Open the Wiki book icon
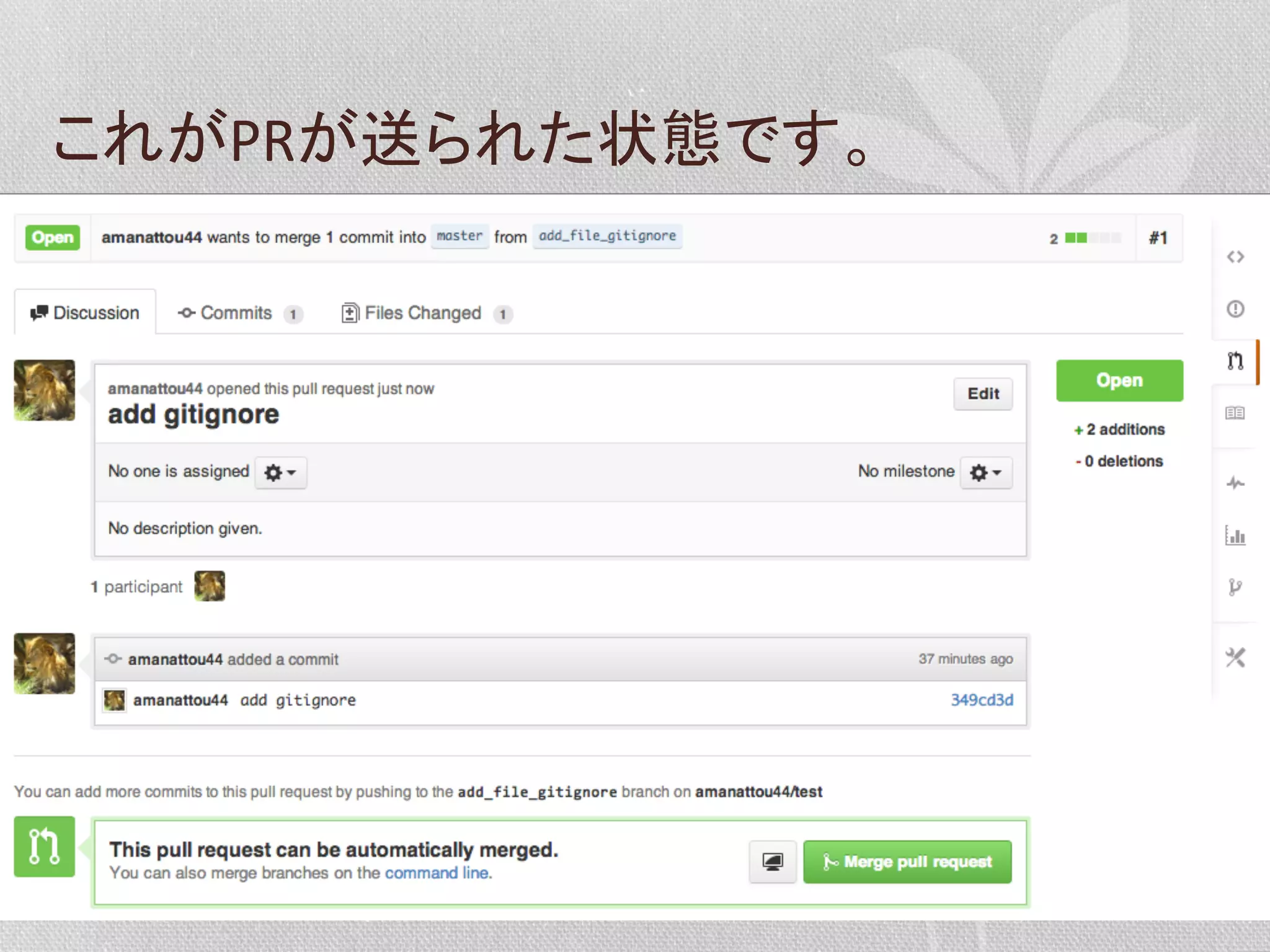The image size is (1270, 952). coord(1235,413)
